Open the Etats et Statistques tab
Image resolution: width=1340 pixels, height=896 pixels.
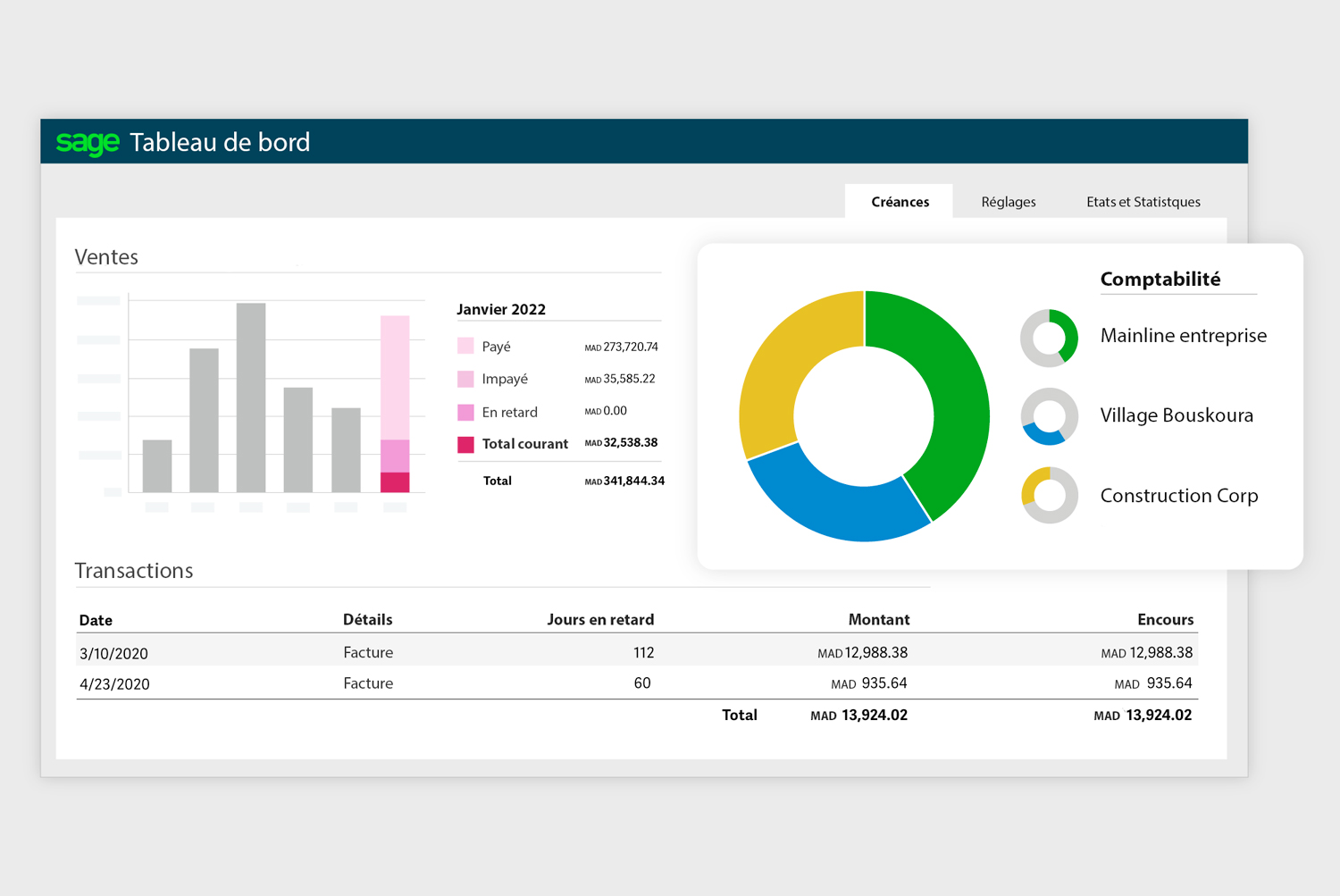tap(1143, 202)
